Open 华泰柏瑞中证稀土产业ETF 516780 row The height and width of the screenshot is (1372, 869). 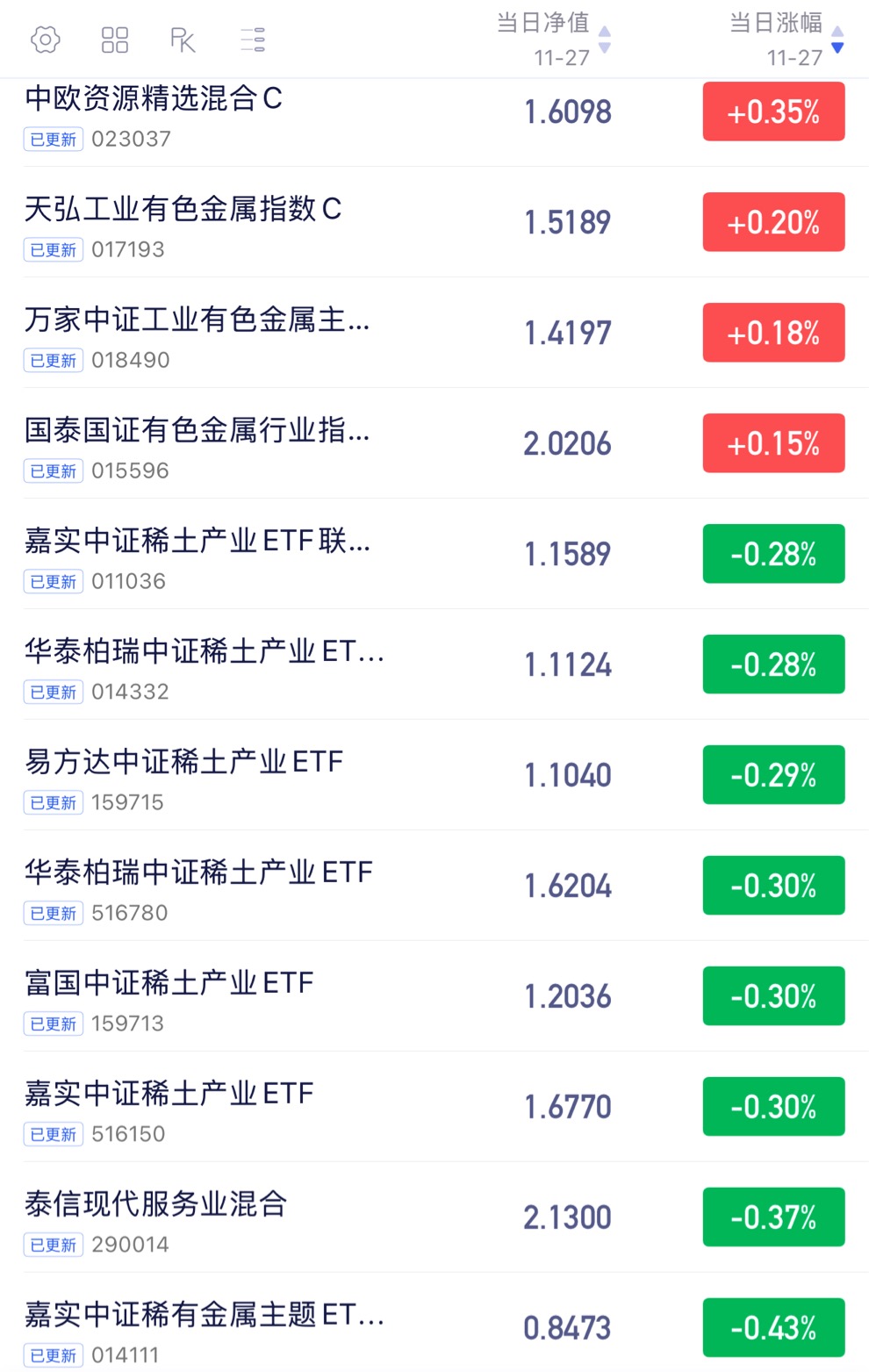pyautogui.click(x=434, y=886)
